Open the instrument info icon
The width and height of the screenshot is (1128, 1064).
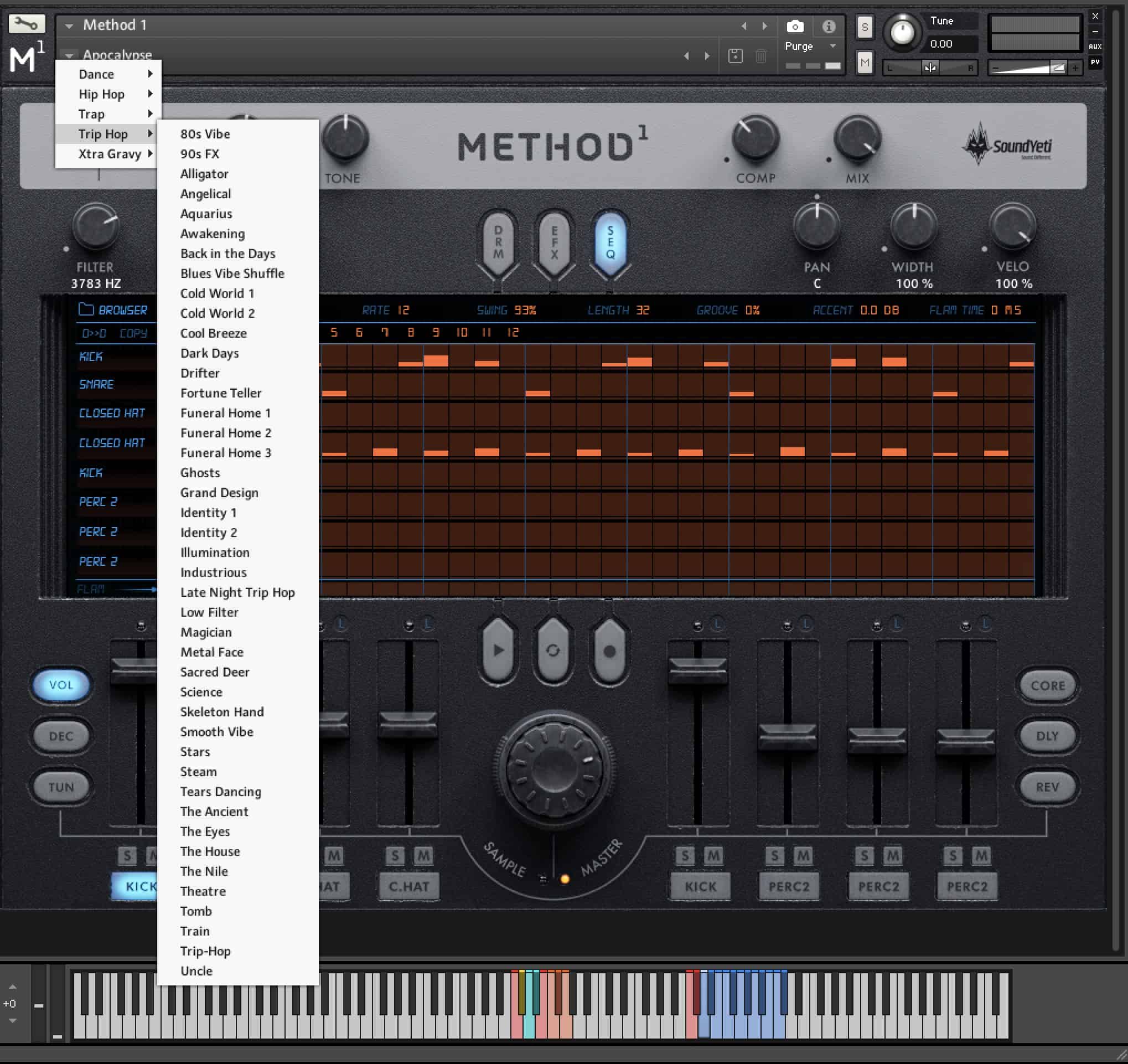829,26
